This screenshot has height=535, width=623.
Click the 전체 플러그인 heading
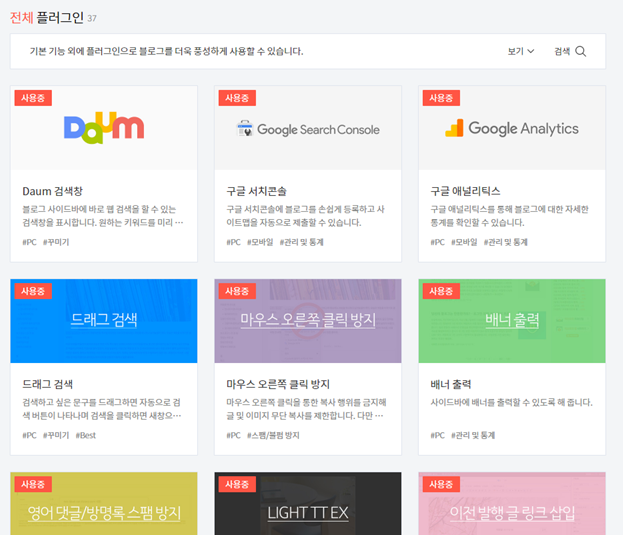tap(47, 17)
